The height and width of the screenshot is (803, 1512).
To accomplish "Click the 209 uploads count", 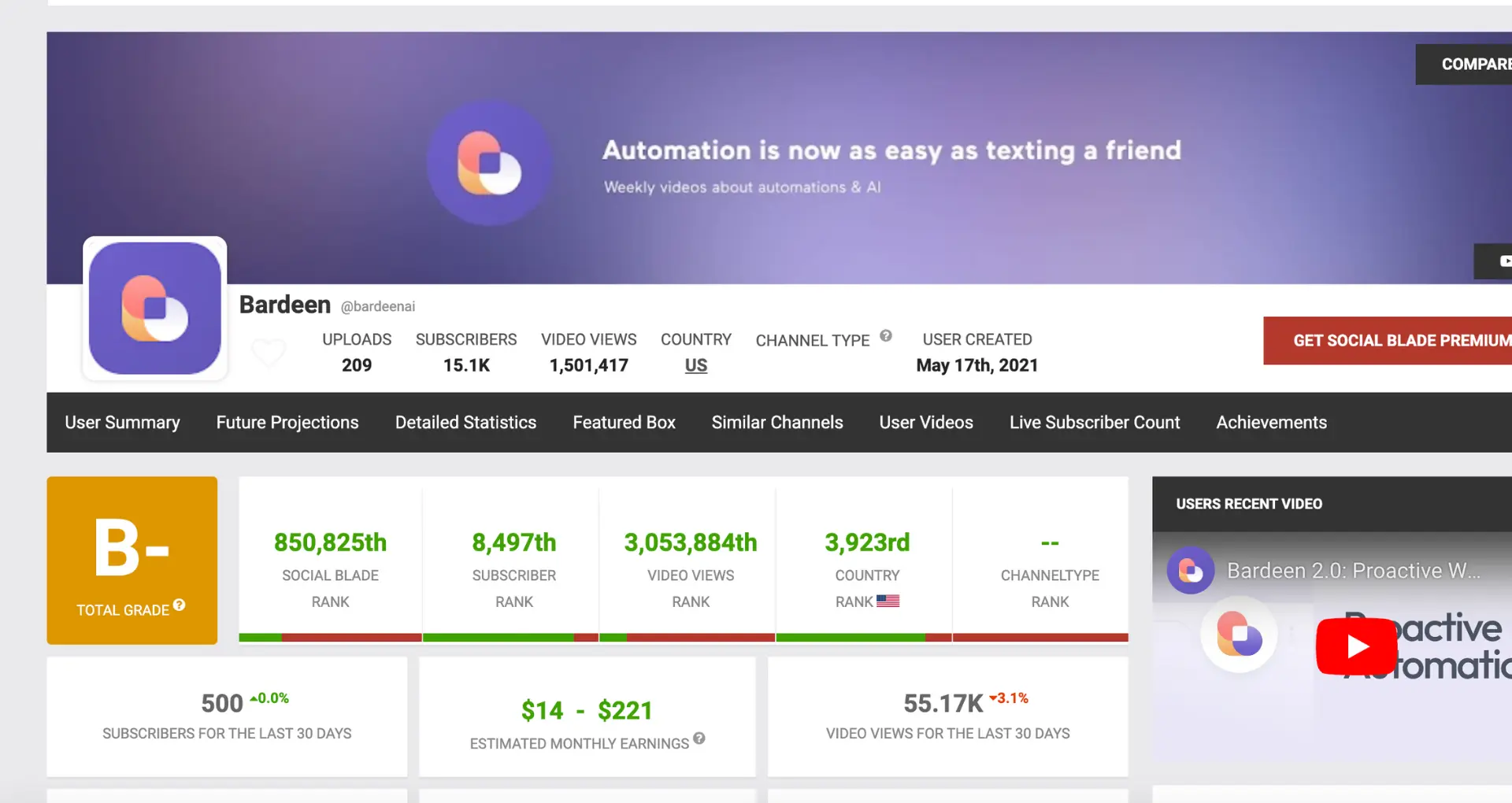I will 357,366.
